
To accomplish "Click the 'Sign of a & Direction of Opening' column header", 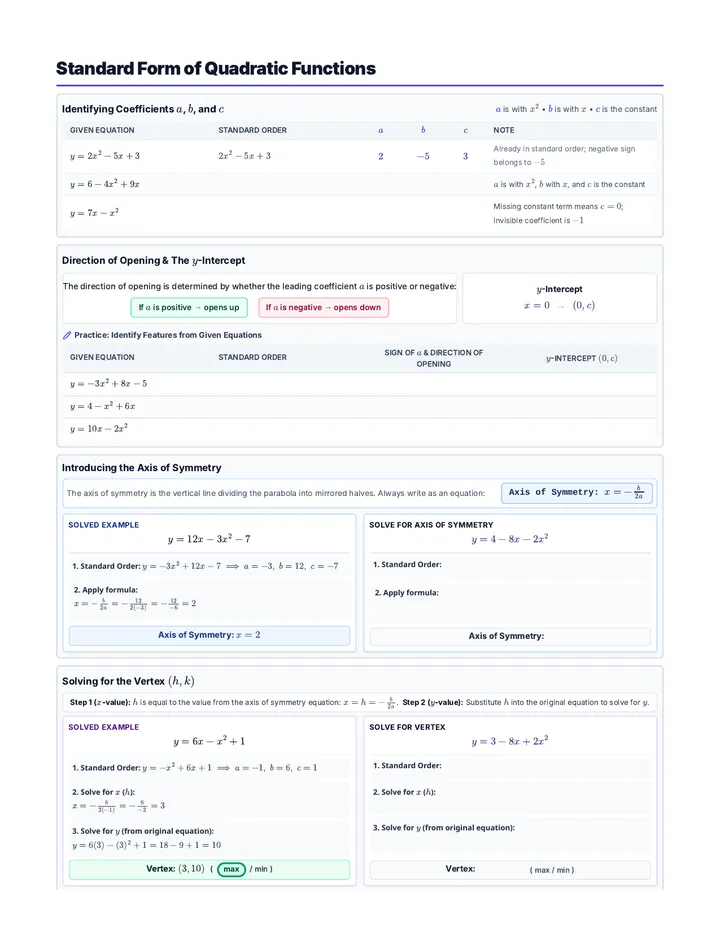I will click(433, 358).
